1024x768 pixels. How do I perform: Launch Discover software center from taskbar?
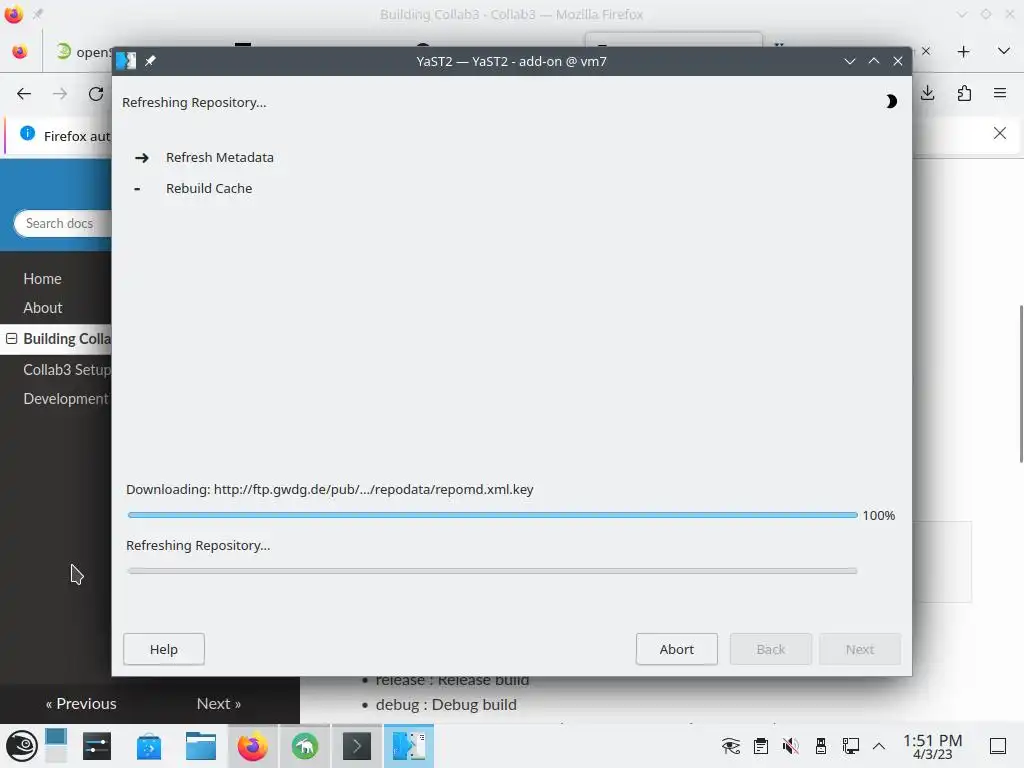click(x=149, y=746)
